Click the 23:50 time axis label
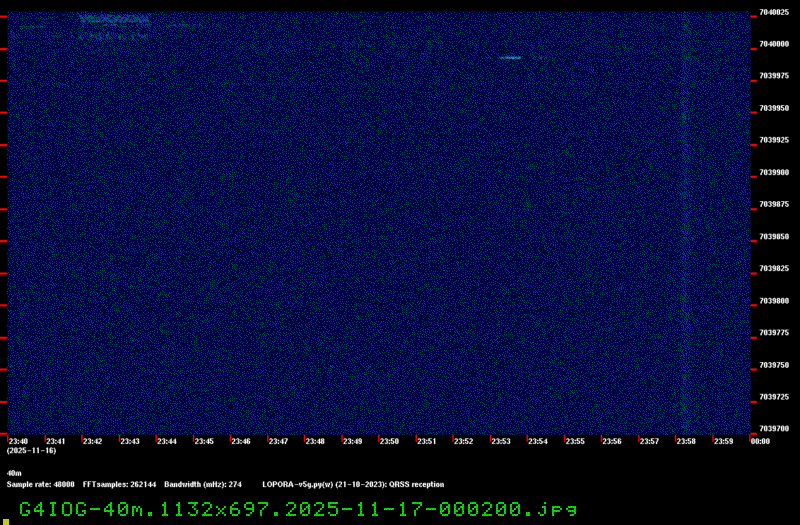This screenshot has width=800, height=525. pos(389,441)
